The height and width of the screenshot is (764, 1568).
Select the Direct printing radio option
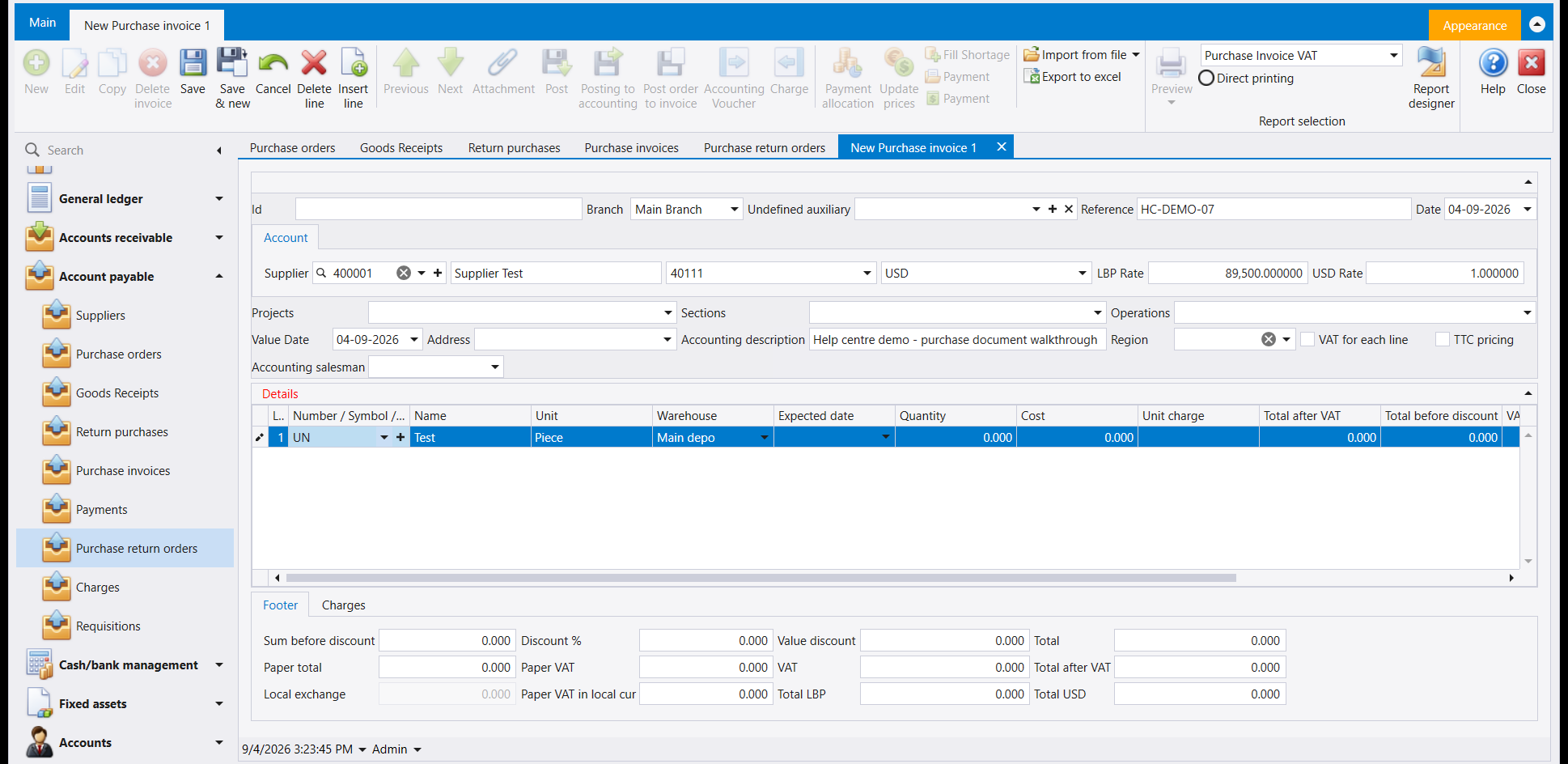1206,79
